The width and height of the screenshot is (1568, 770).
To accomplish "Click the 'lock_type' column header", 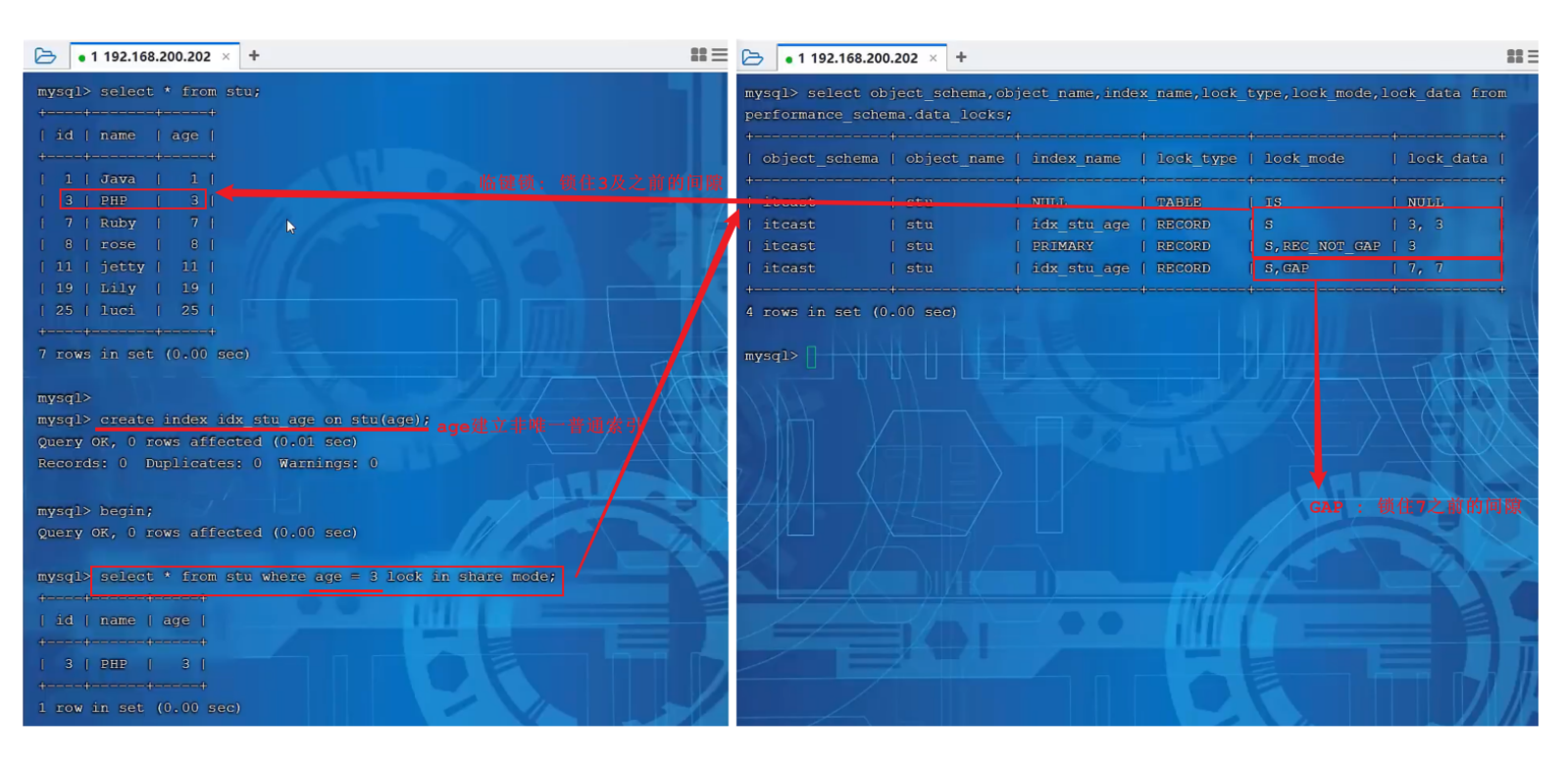I will coord(1196,159).
